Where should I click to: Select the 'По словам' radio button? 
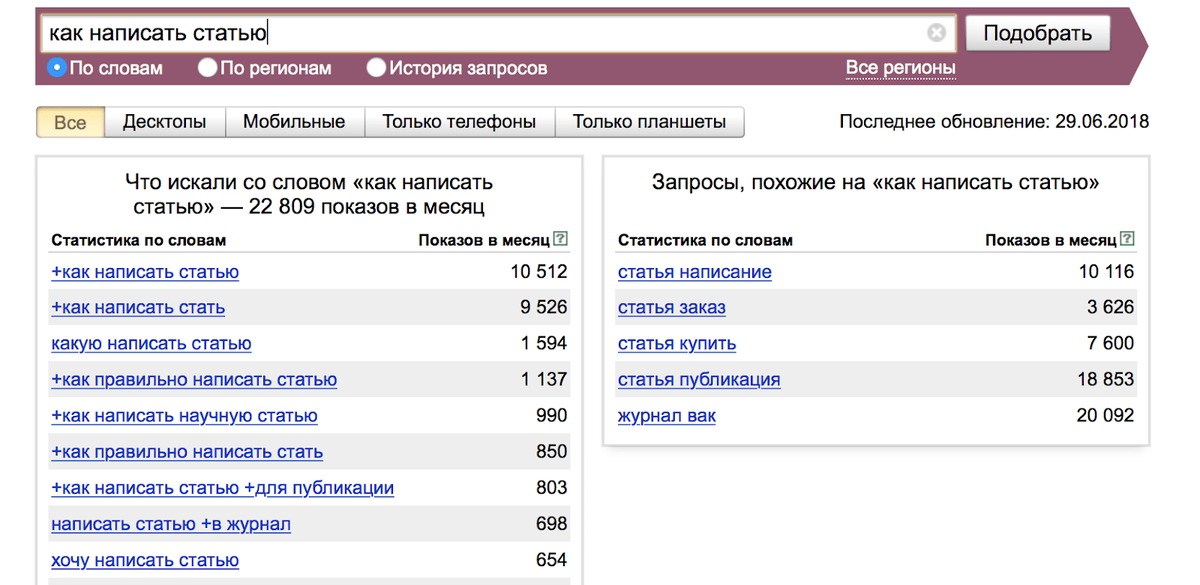[56, 68]
